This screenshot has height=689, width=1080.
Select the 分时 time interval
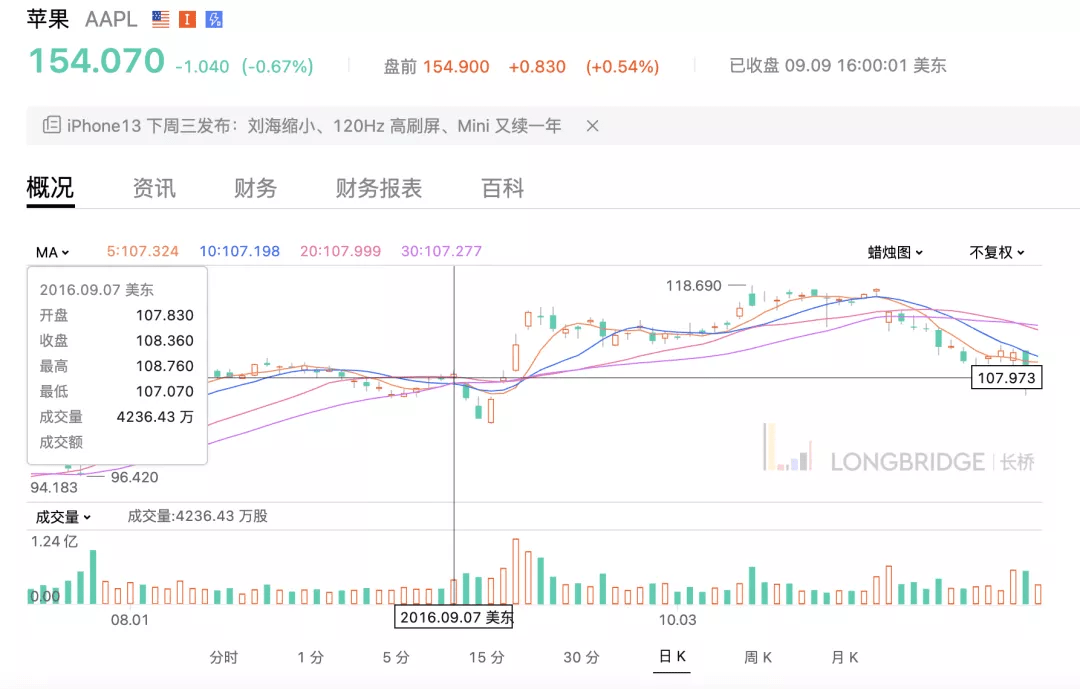(x=224, y=657)
